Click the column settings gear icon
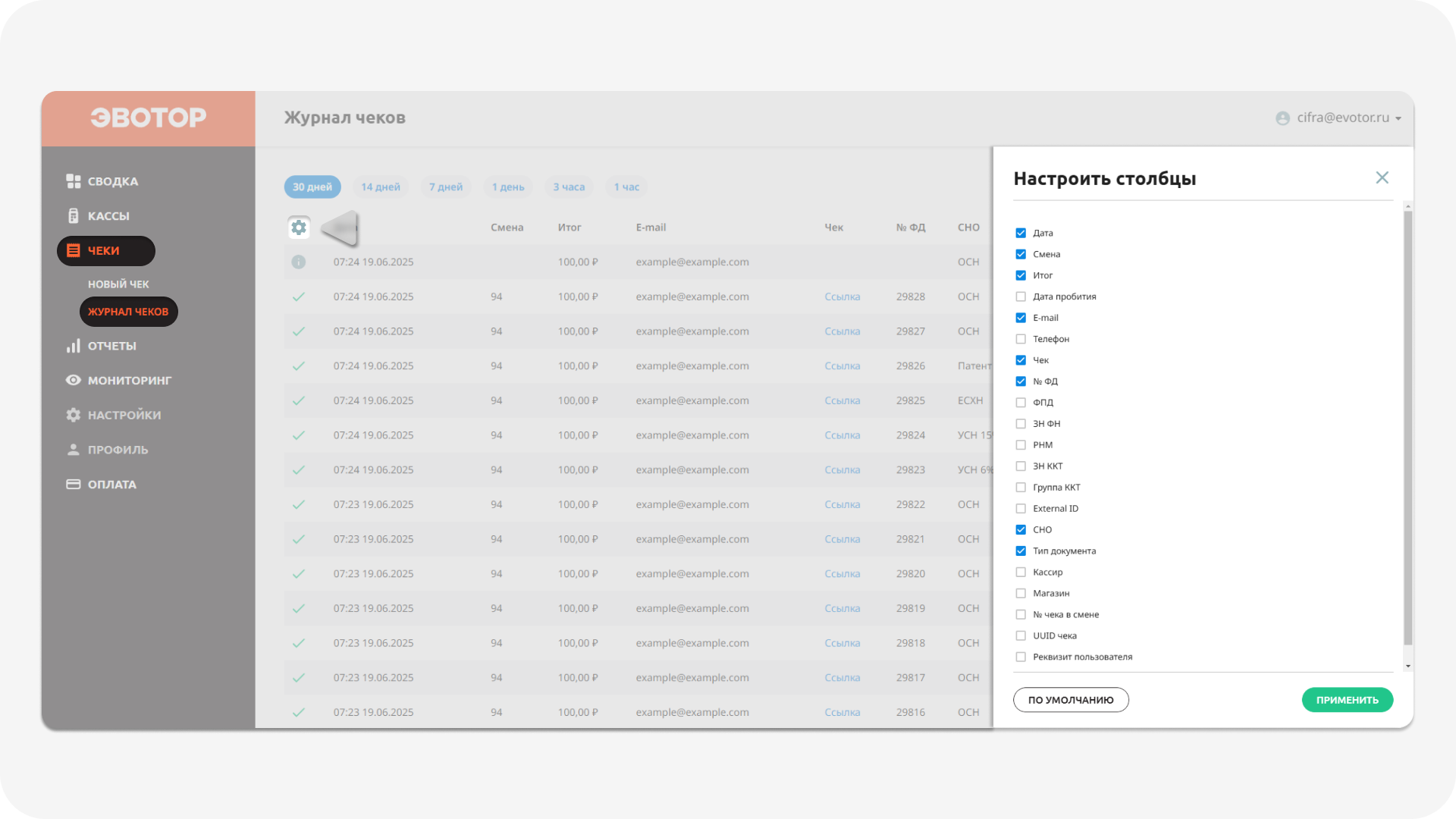Viewport: 1456px width, 819px height. 299,227
